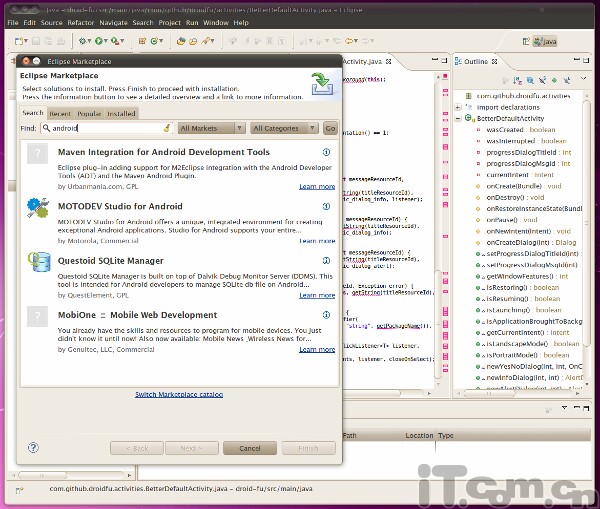This screenshot has width=600, height=509.
Task: Open the Refactor menu
Action: 80,23
